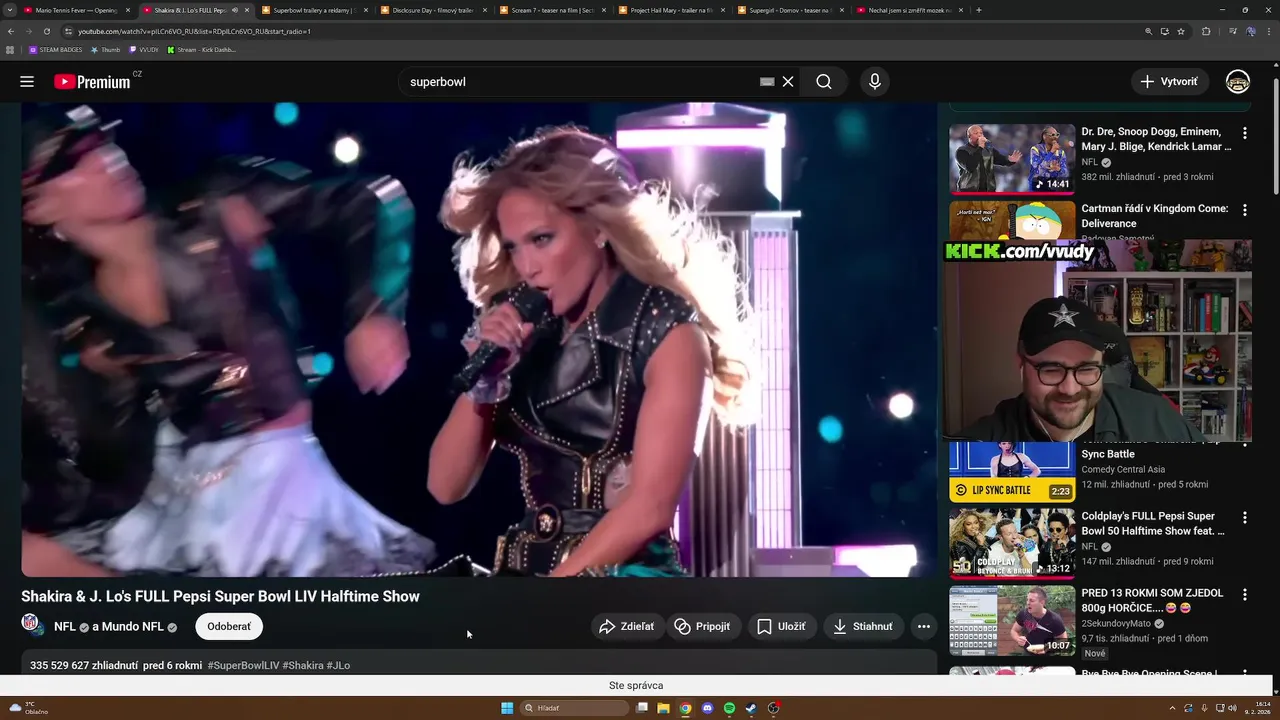
Task: Open Cartman Kingdom Come Deliverance thumbnail
Action: [1012, 220]
